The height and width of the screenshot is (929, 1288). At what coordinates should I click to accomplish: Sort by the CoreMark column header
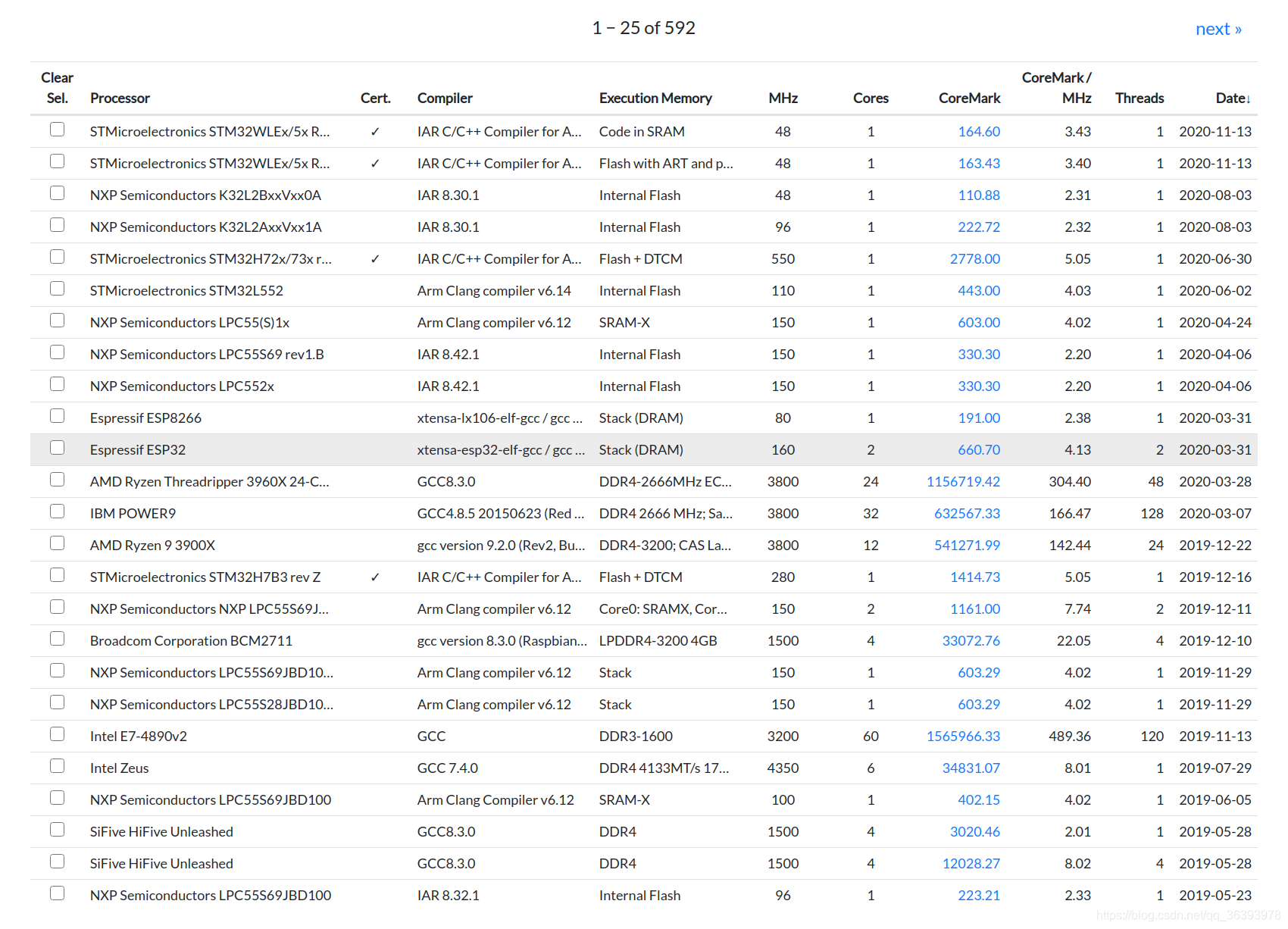pos(969,98)
